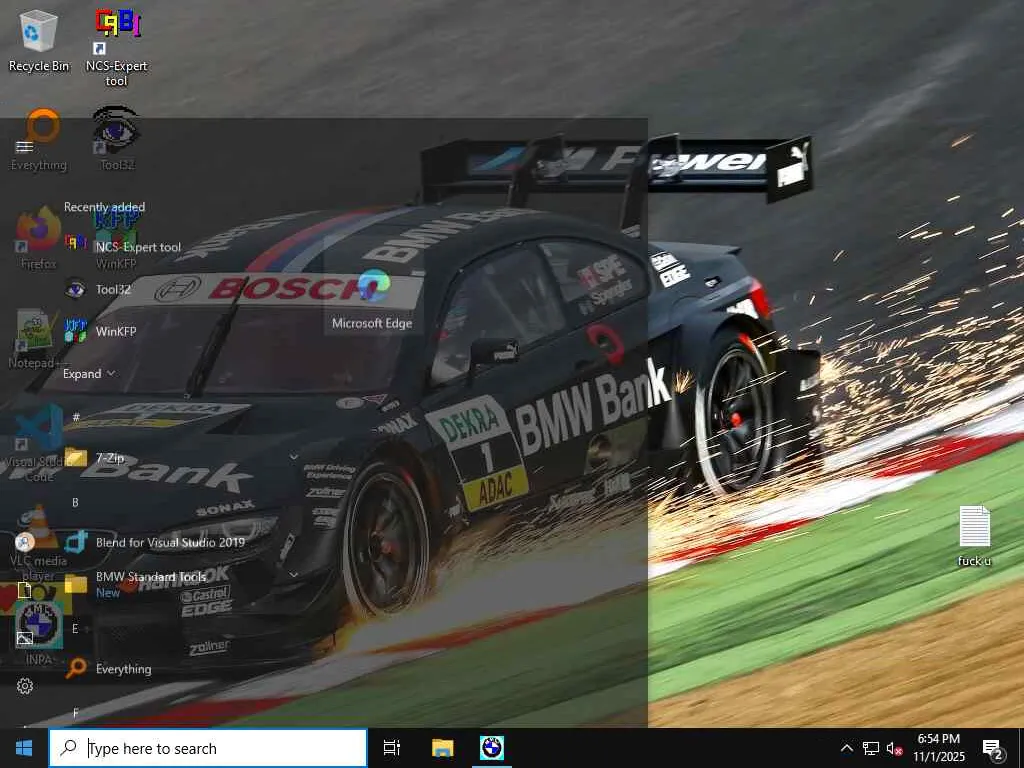Open the Action Center notifications icon
This screenshot has height=768, width=1024.
[x=993, y=749]
